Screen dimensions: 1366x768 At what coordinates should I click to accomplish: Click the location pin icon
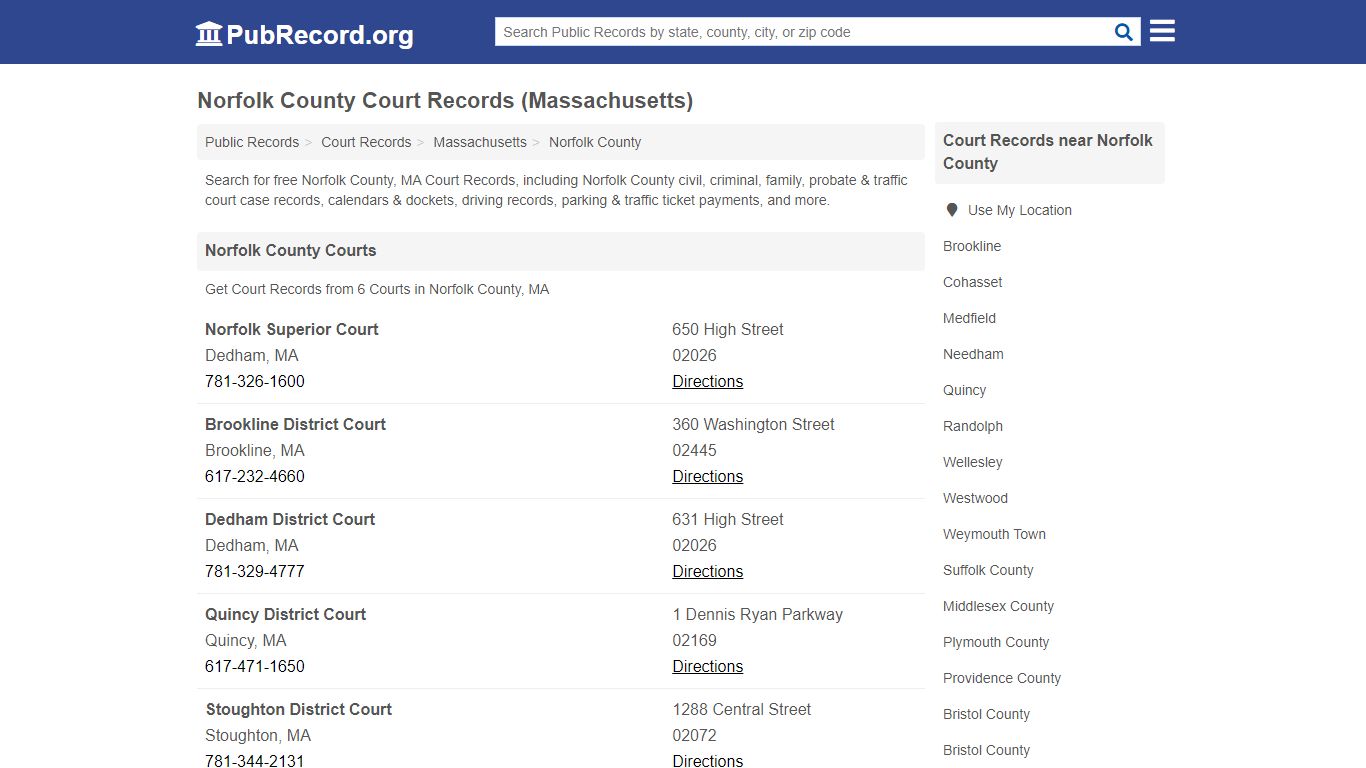coord(952,210)
